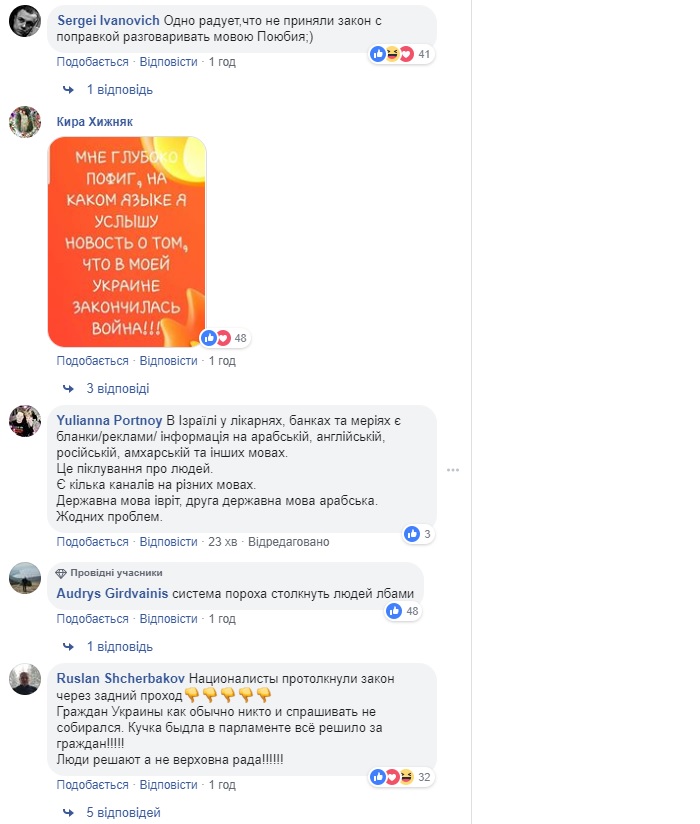Viewport: 700px width, 824px height.
Task: Click Audrys Girdvainis's avatar image
Action: tap(25, 578)
